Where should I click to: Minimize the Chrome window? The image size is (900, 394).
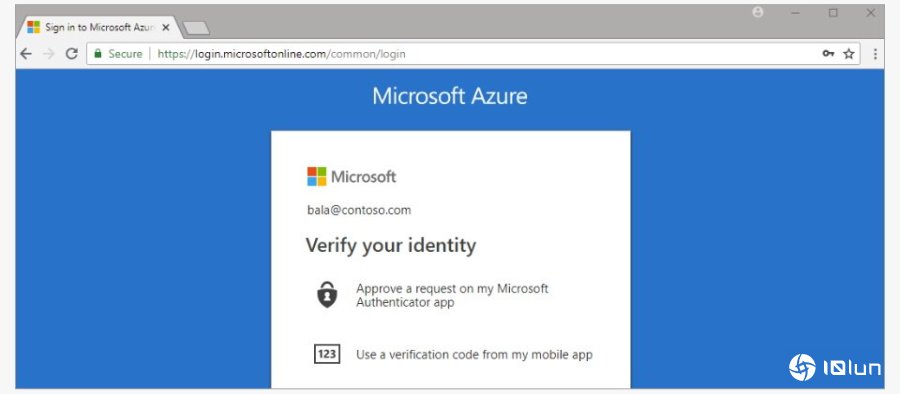click(796, 13)
